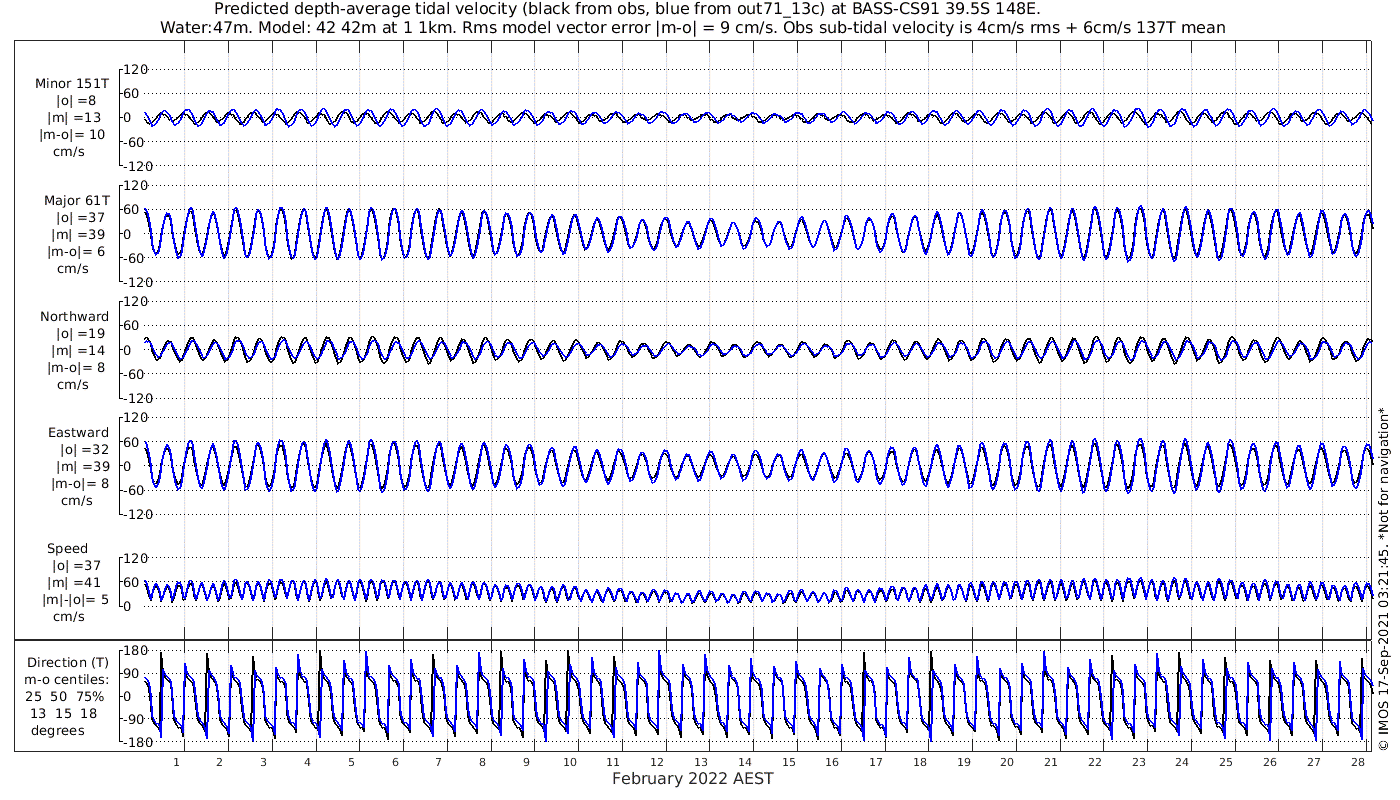Click the 'Speed' panel label
The image size is (1400, 800).
68,549
